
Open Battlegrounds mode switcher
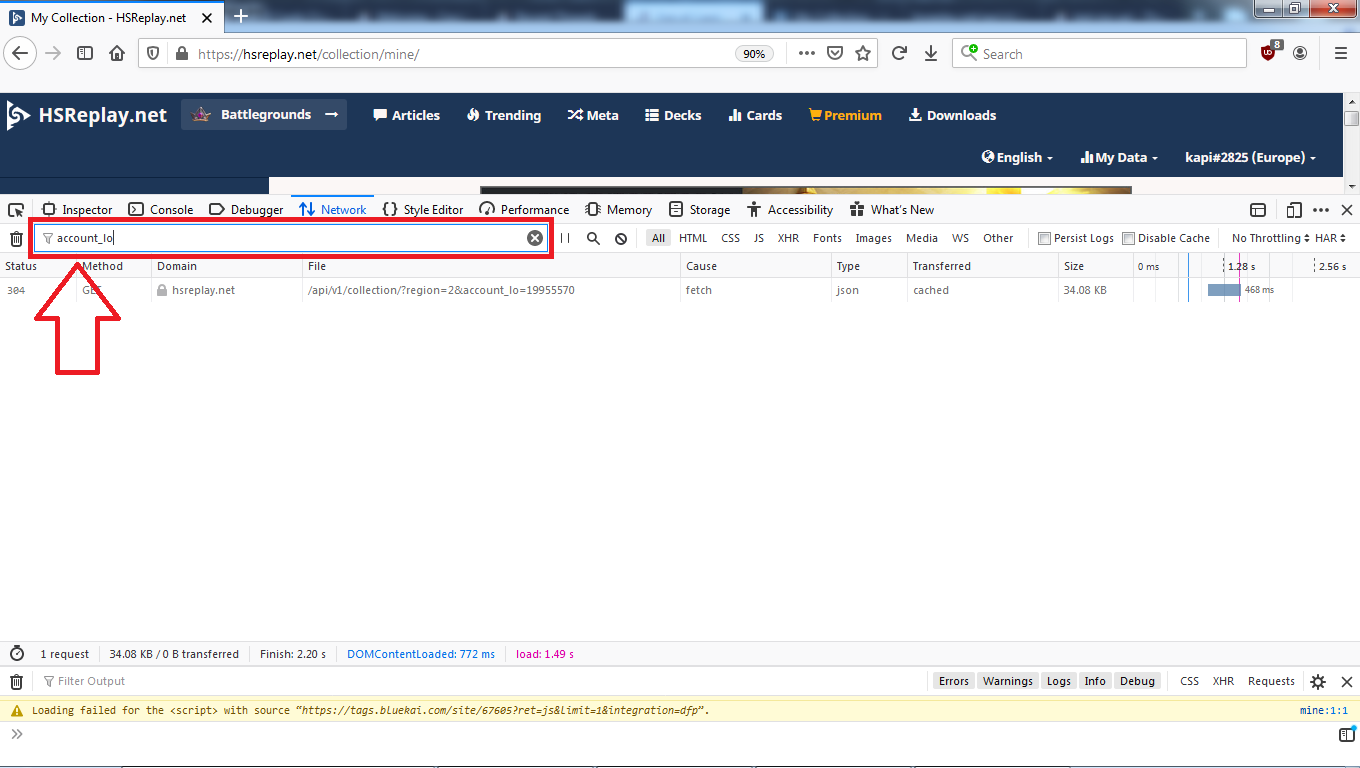point(264,115)
